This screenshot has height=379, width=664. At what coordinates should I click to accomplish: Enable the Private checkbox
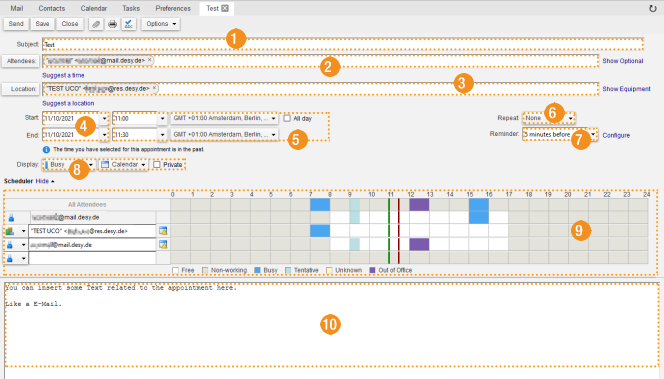(x=157, y=164)
